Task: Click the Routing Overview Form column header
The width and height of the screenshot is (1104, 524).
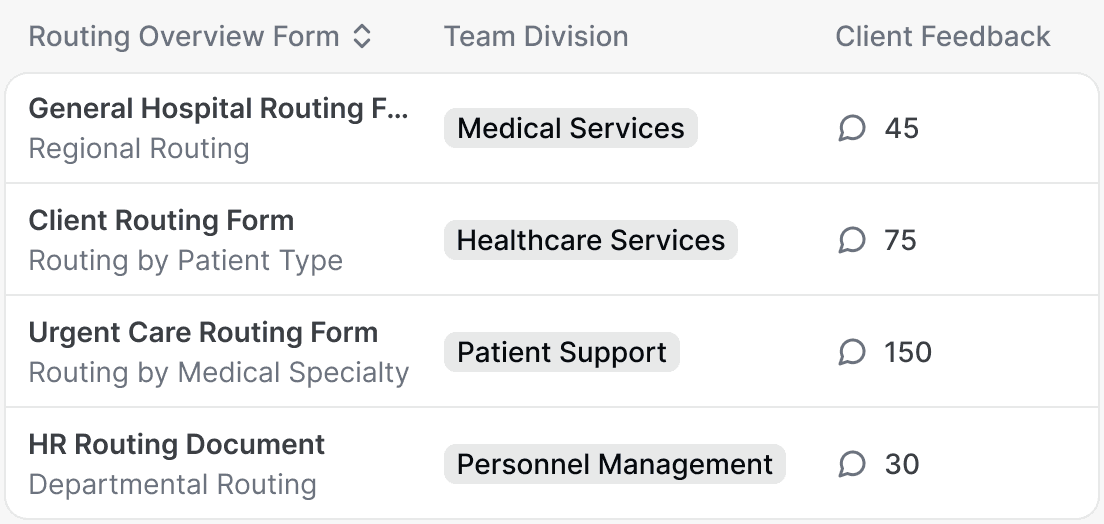Action: pyautogui.click(x=184, y=37)
